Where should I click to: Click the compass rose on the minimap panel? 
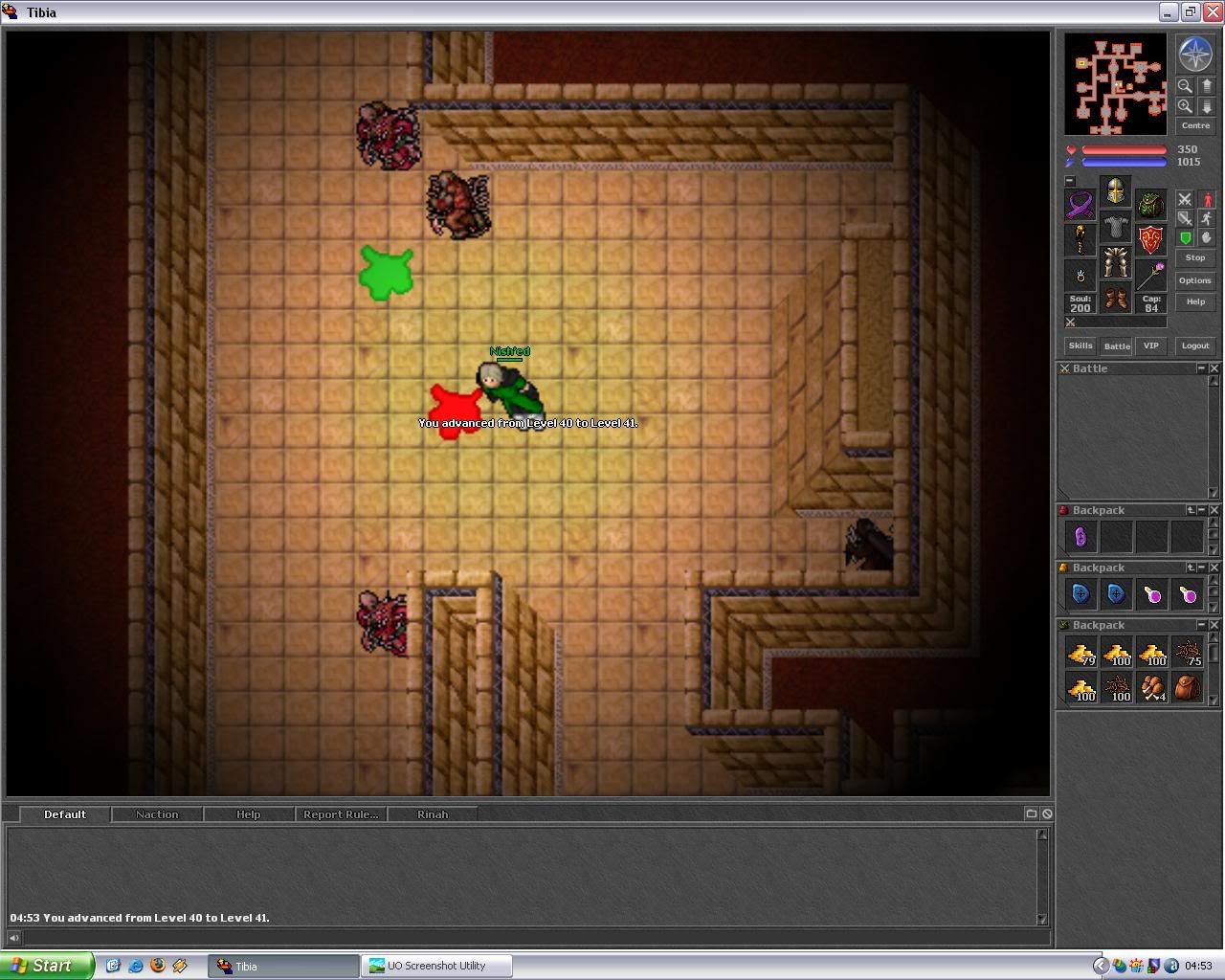click(x=1195, y=55)
